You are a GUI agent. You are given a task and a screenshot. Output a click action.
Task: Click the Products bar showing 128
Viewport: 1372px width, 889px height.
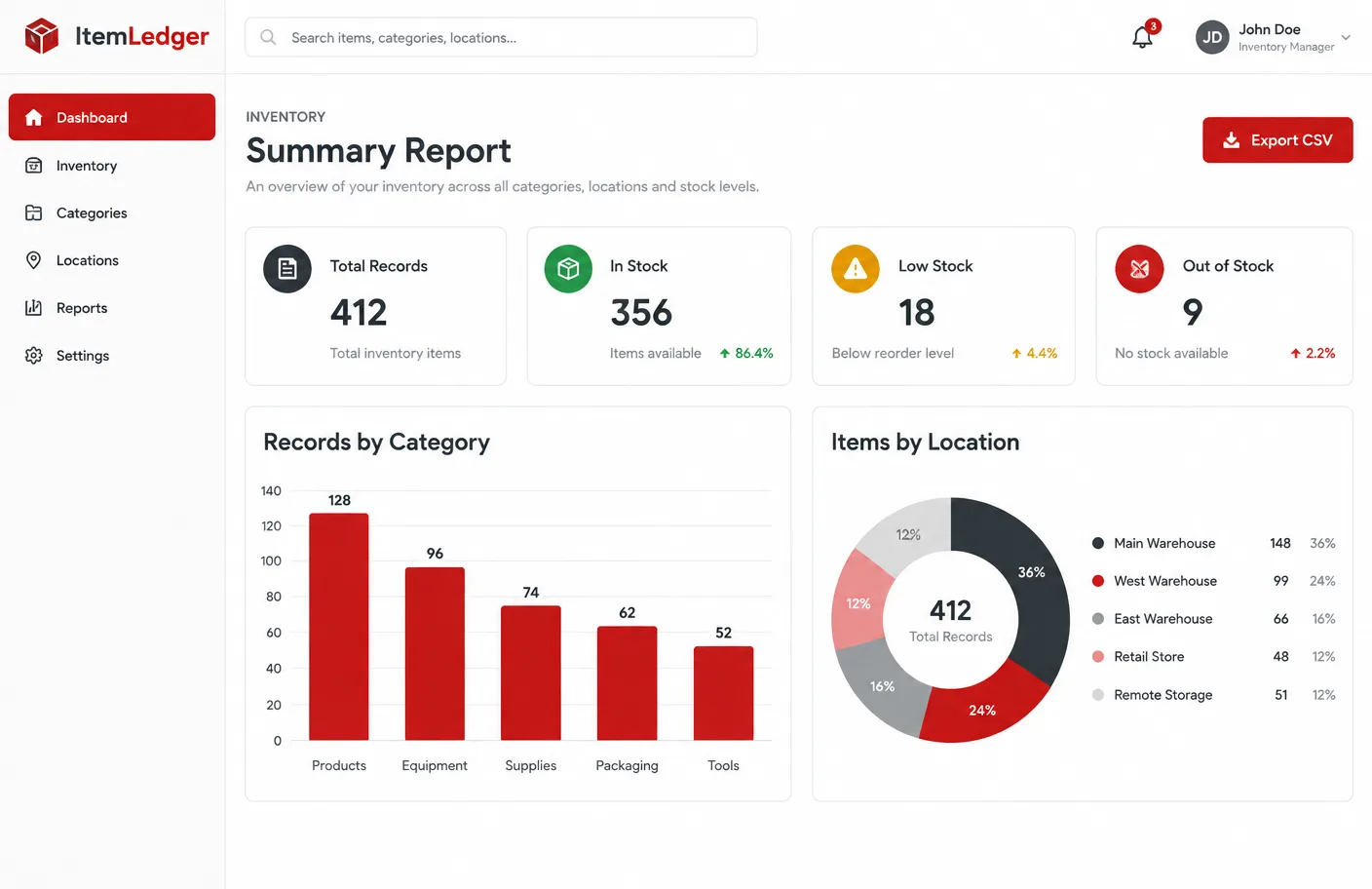point(339,627)
